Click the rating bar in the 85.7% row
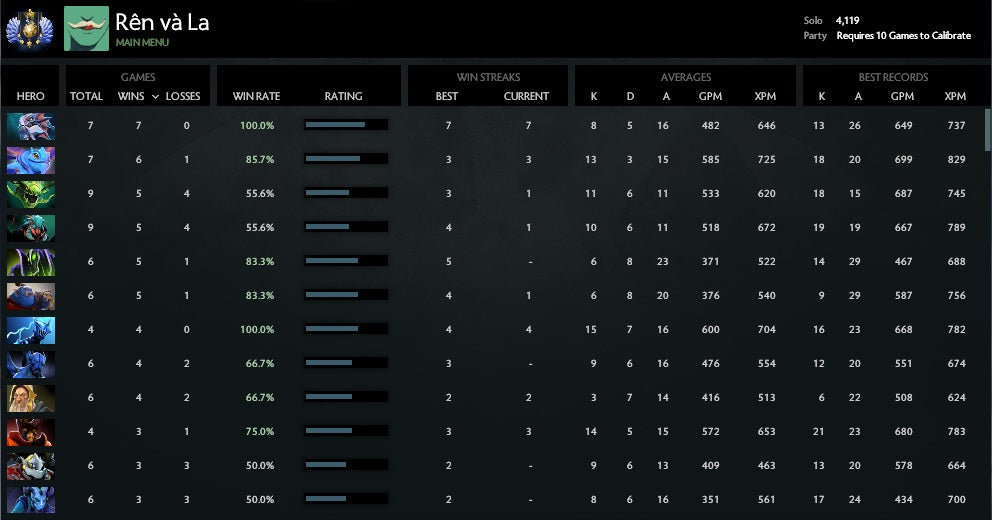This screenshot has height=520, width=992. 345,159
